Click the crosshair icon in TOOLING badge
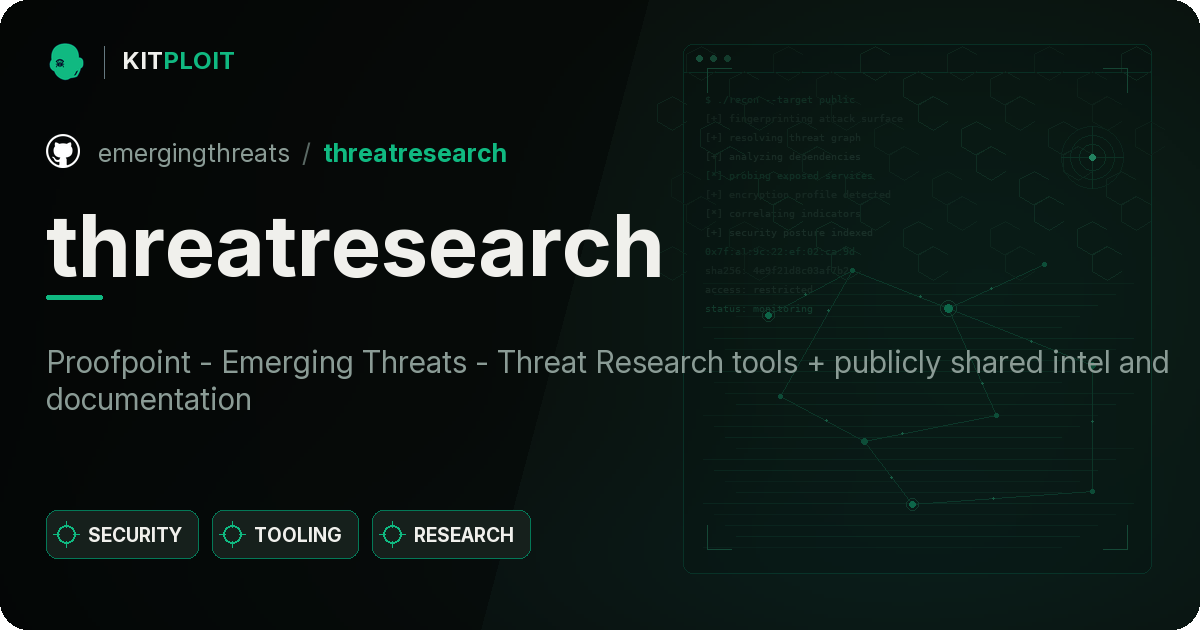1200x630 pixels. [233, 535]
